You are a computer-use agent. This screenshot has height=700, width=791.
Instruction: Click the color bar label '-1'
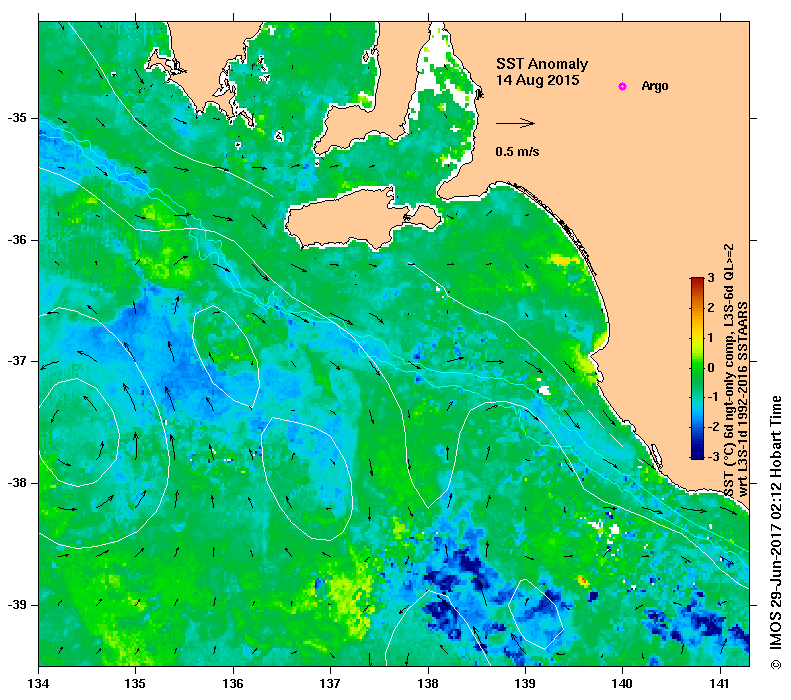713,397
